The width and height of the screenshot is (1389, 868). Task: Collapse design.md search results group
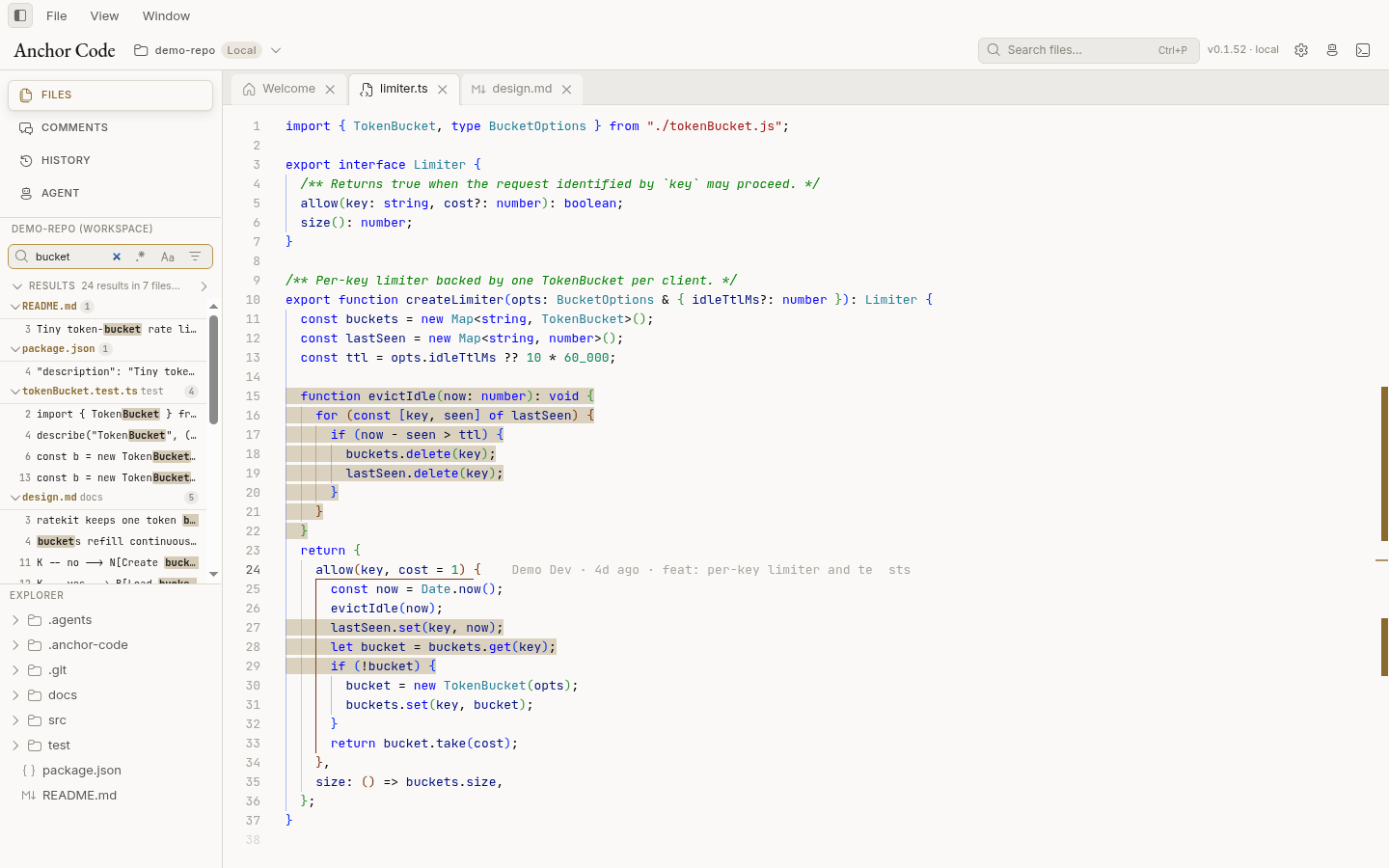pos(15,498)
